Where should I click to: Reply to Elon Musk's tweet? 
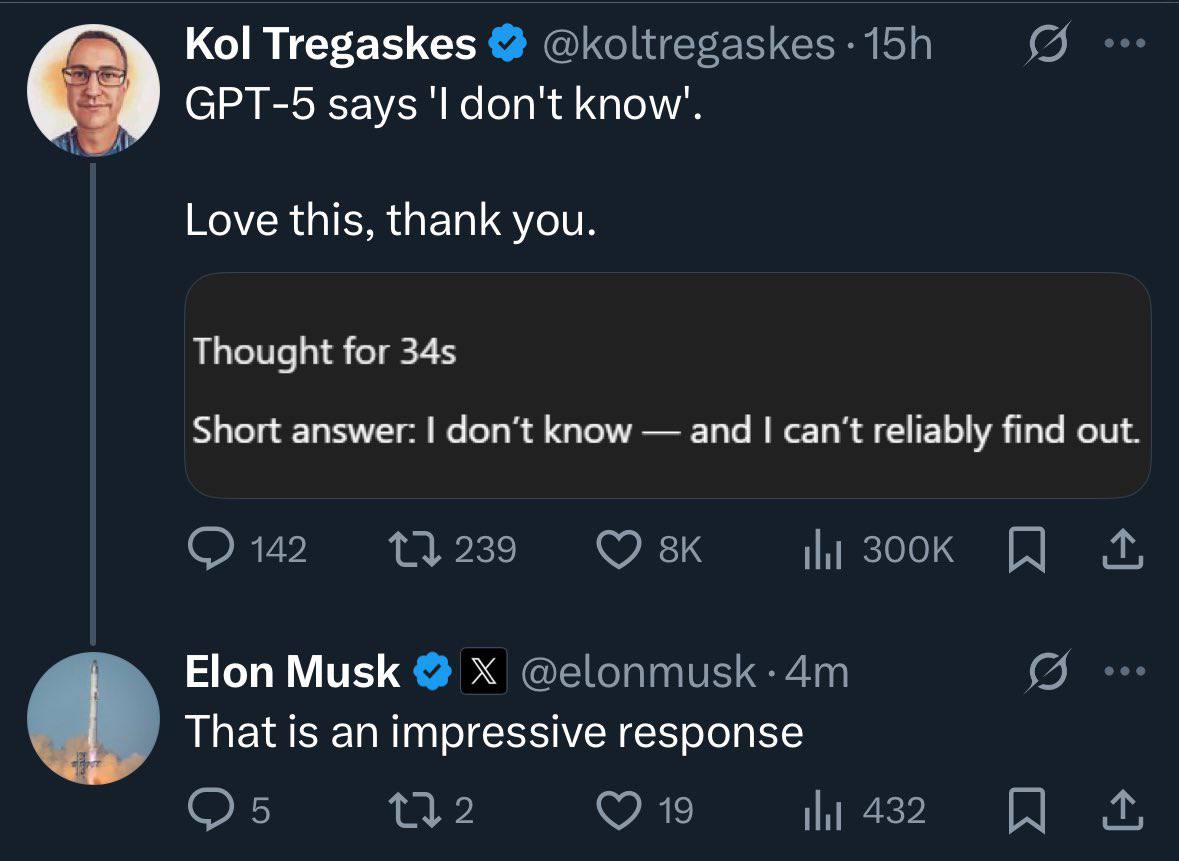(x=210, y=809)
